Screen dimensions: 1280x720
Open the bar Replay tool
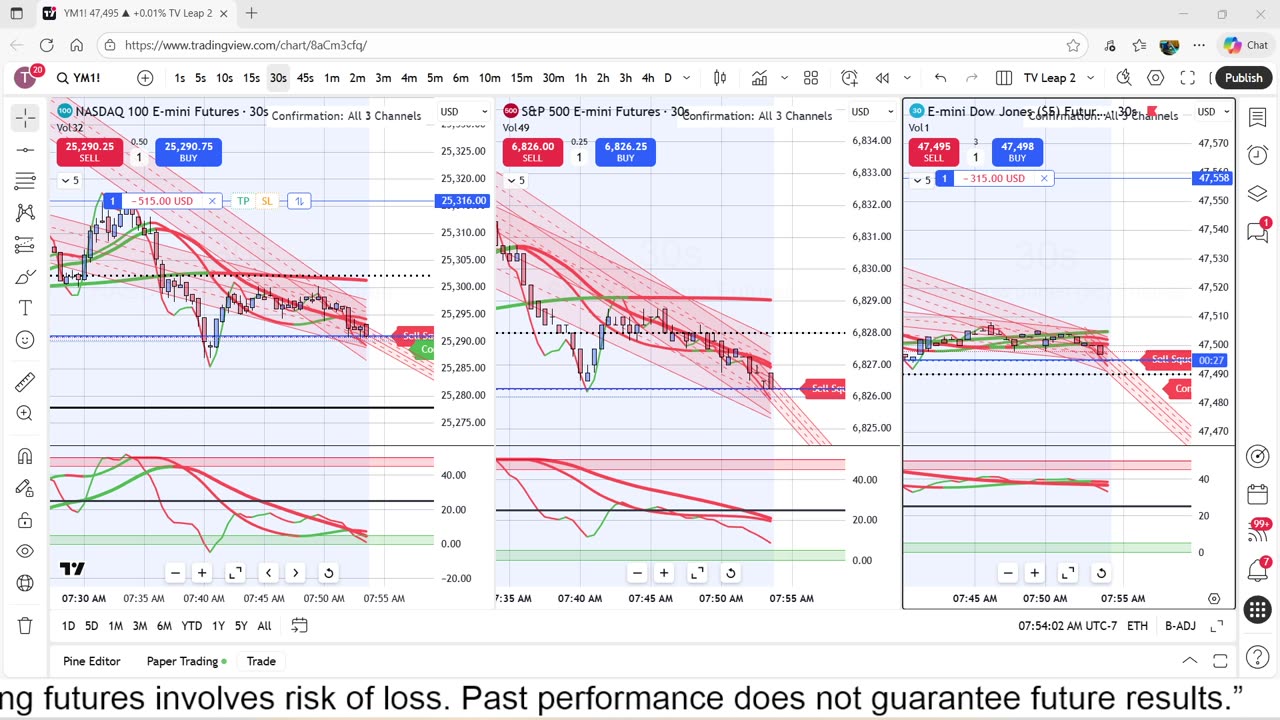[x=882, y=78]
